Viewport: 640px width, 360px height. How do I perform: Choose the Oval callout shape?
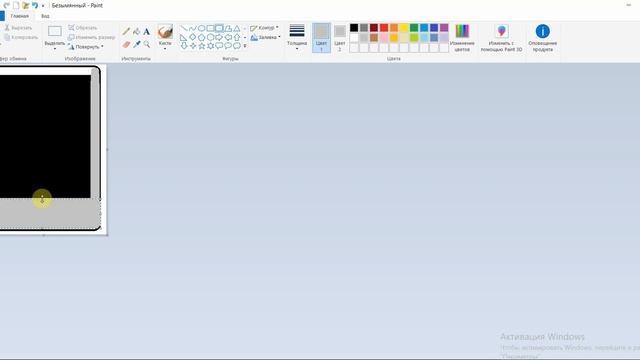coord(228,46)
